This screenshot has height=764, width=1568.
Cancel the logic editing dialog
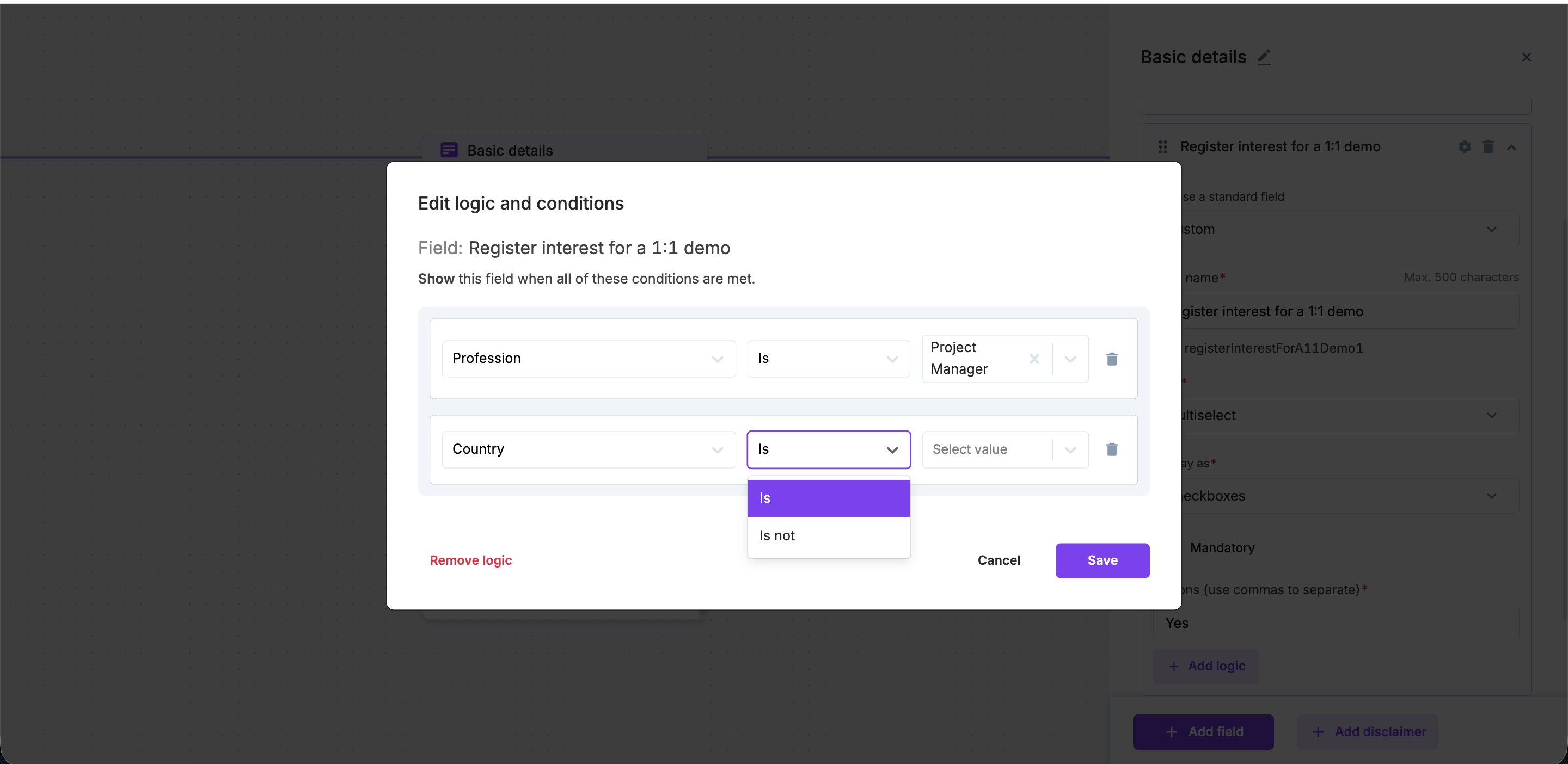click(x=999, y=560)
